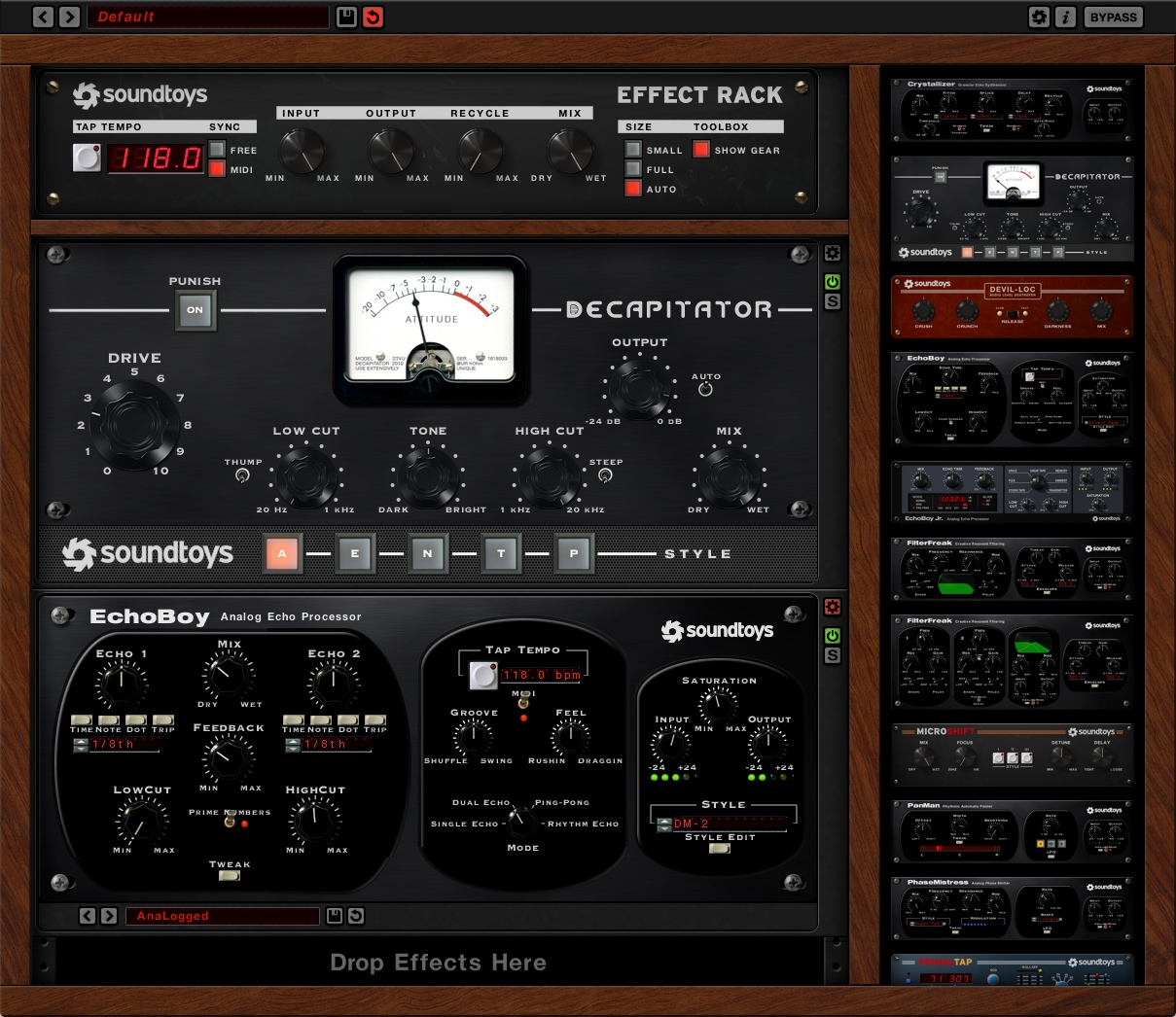Viewport: 1176px width, 1017px height.
Task: Click Decapitator's gear options icon
Action: (x=833, y=254)
